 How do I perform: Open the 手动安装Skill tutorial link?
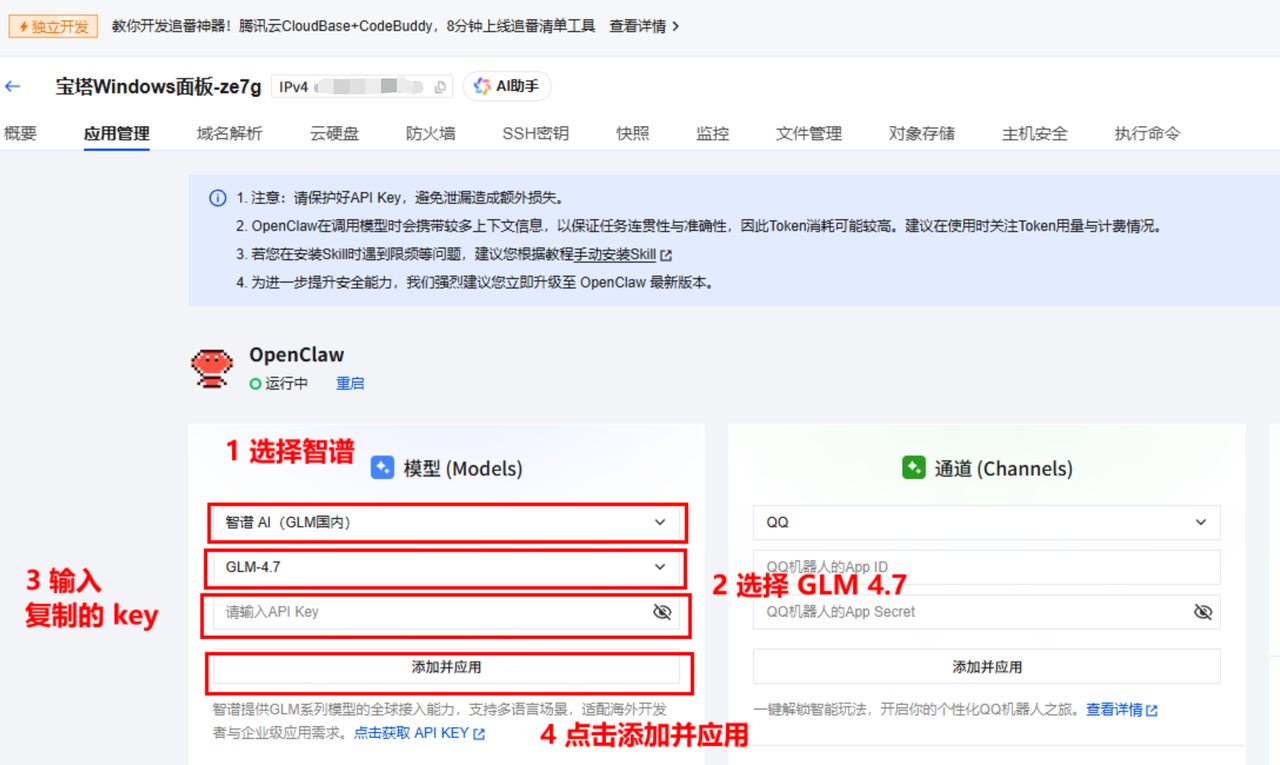(x=622, y=255)
